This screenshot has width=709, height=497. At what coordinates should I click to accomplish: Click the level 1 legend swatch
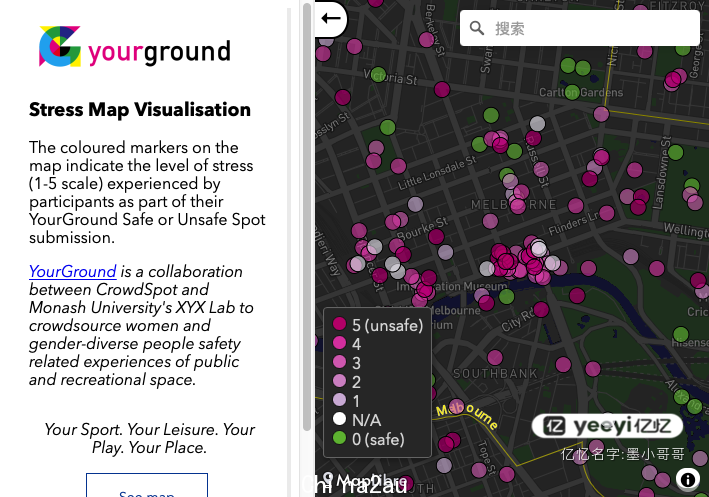tap(340, 400)
